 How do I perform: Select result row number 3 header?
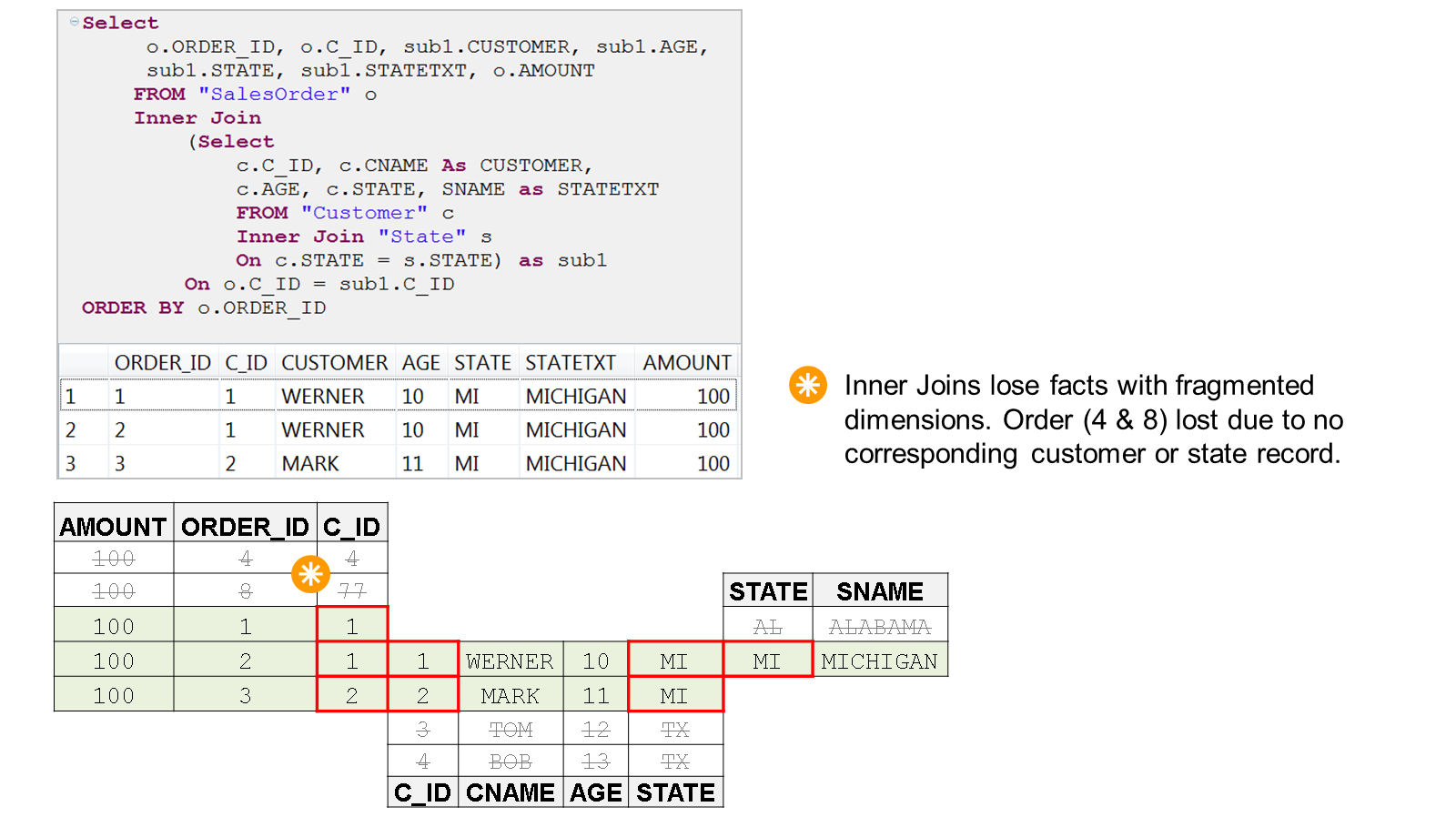[72, 464]
